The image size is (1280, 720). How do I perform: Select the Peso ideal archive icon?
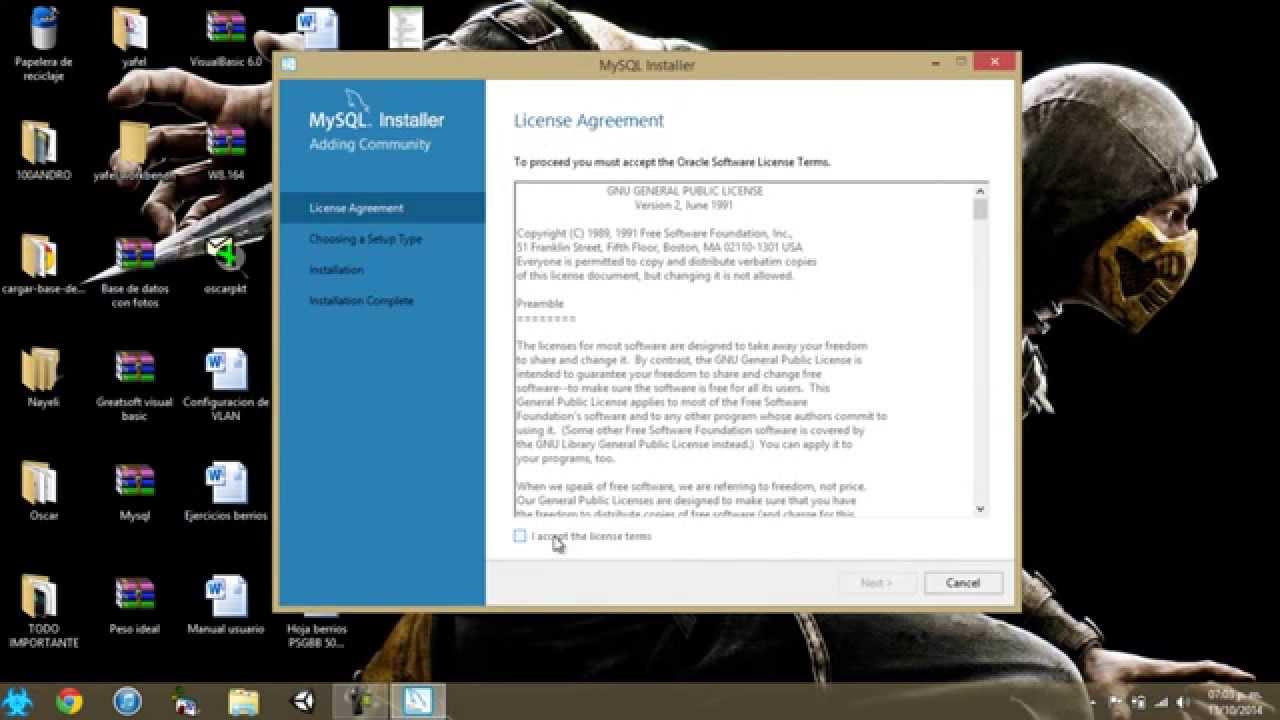(x=135, y=605)
